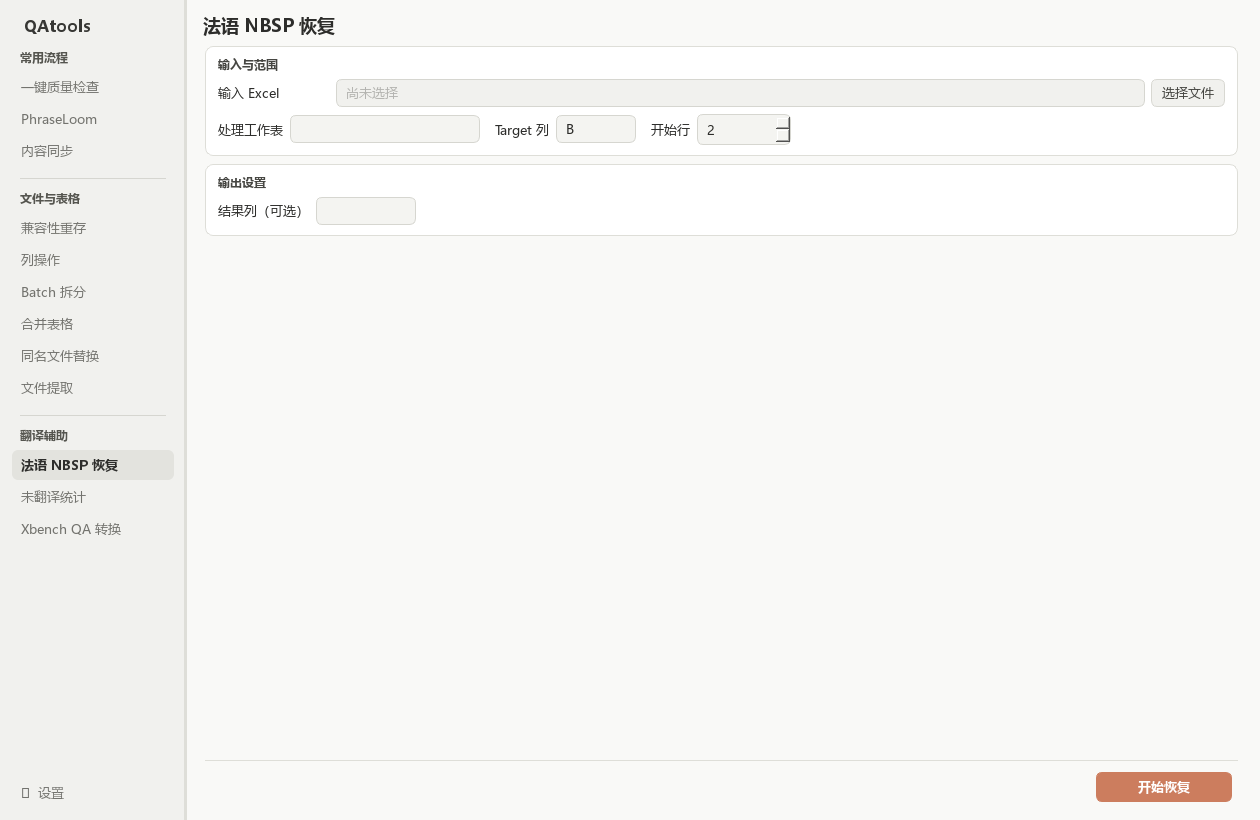Open the 一键质量检查 workflow

93,87
